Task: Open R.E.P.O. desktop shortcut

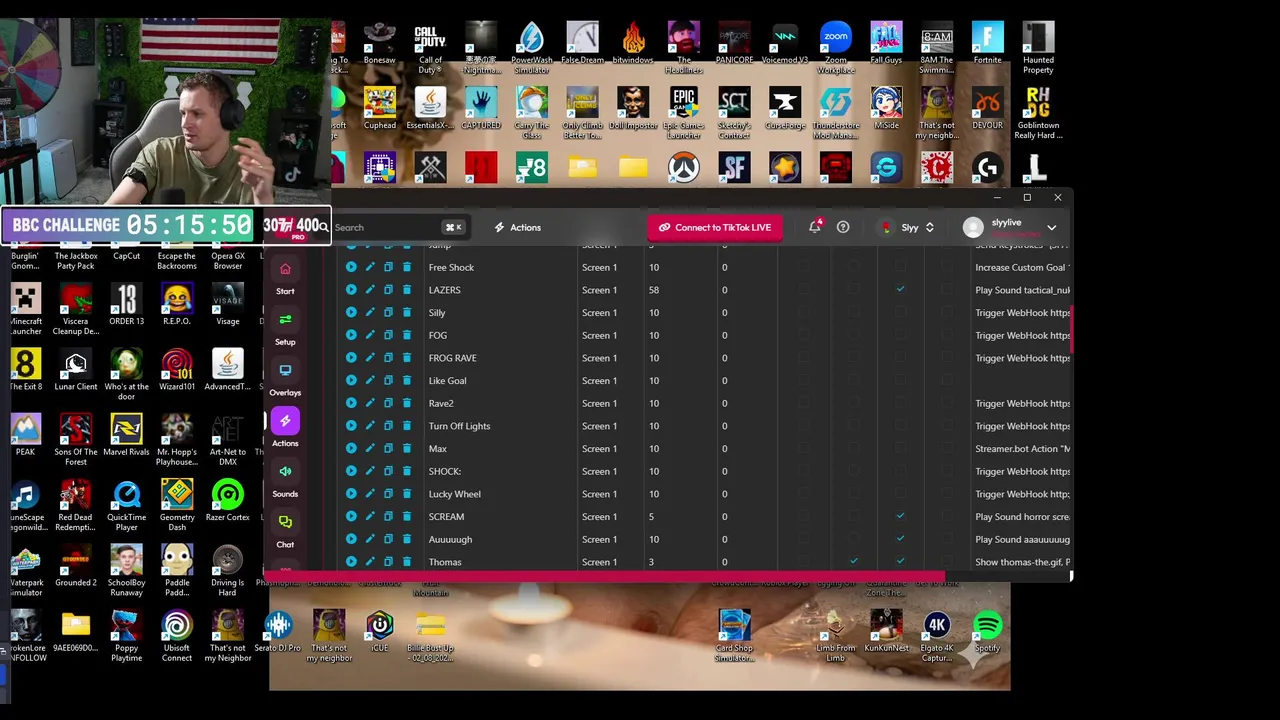Action: click(x=177, y=305)
